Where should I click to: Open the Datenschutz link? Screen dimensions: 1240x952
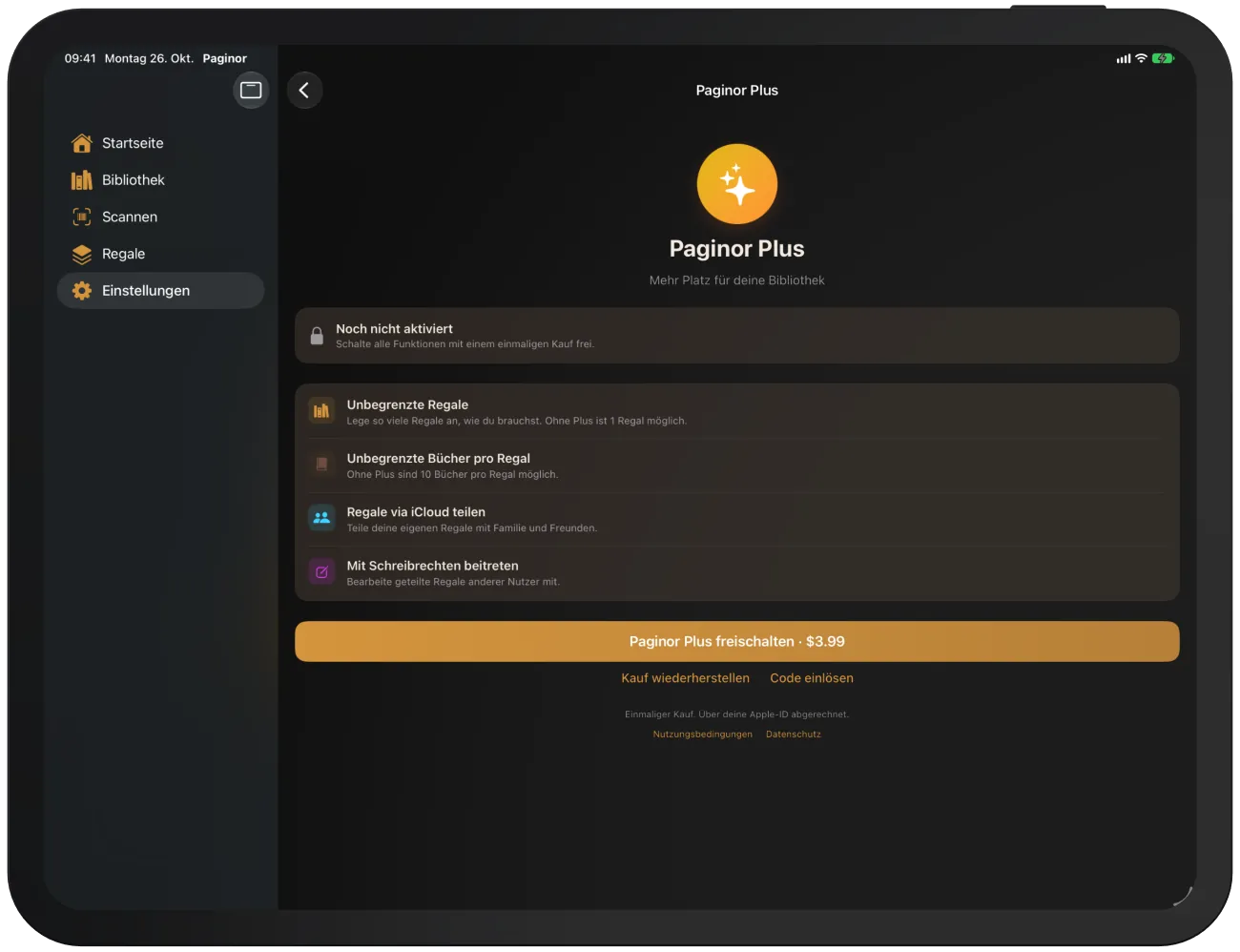point(794,735)
